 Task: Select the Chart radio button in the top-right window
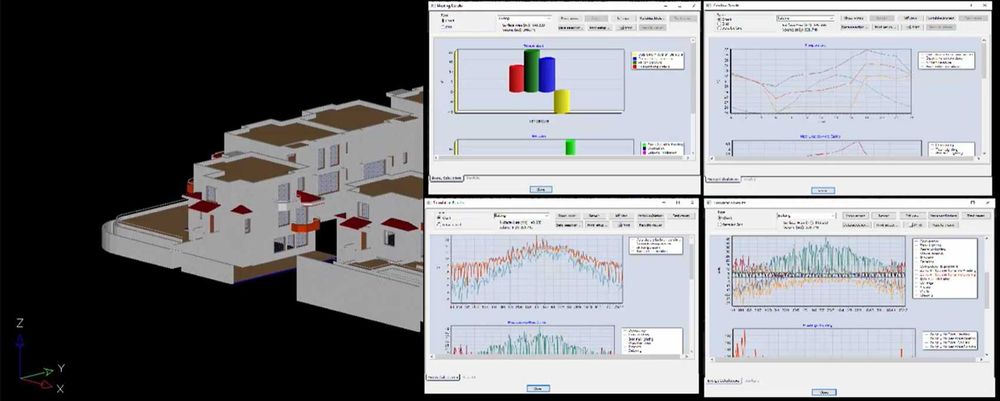(721, 19)
